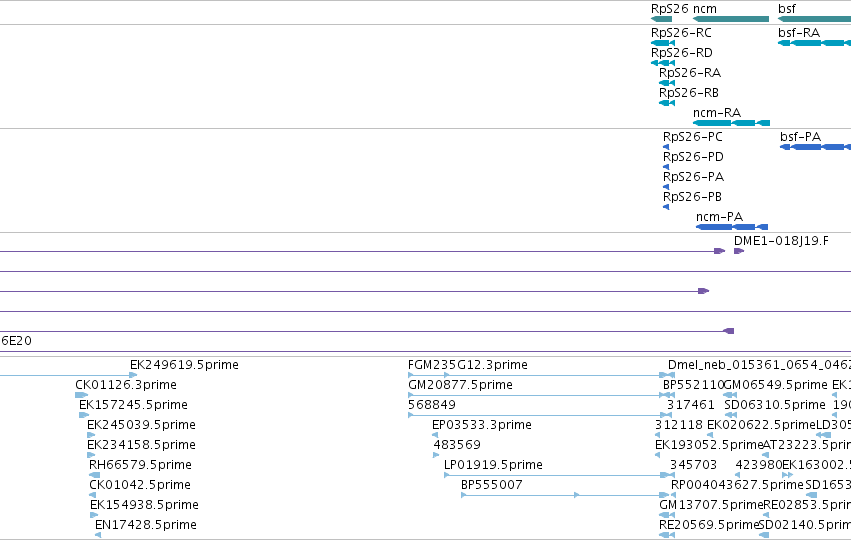
Task: Select EST RH66579.5prime
Action: (x=140, y=466)
